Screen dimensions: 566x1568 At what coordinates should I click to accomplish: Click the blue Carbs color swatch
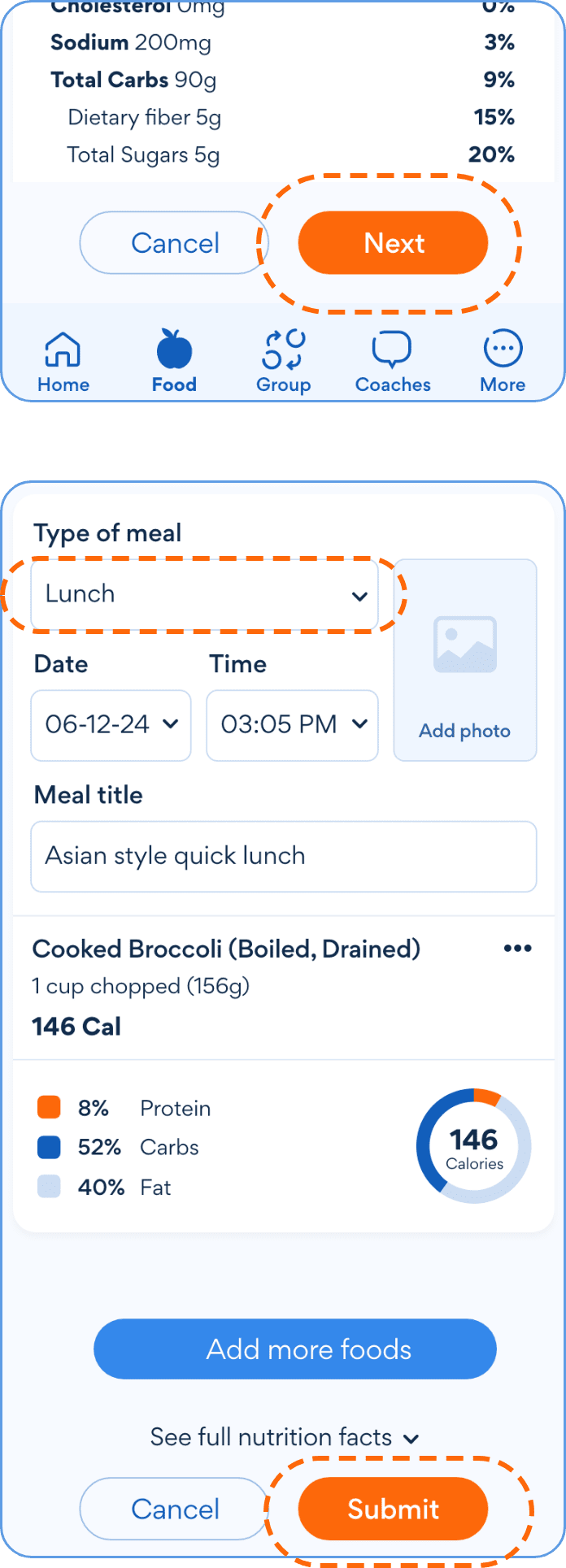pyautogui.click(x=49, y=1147)
